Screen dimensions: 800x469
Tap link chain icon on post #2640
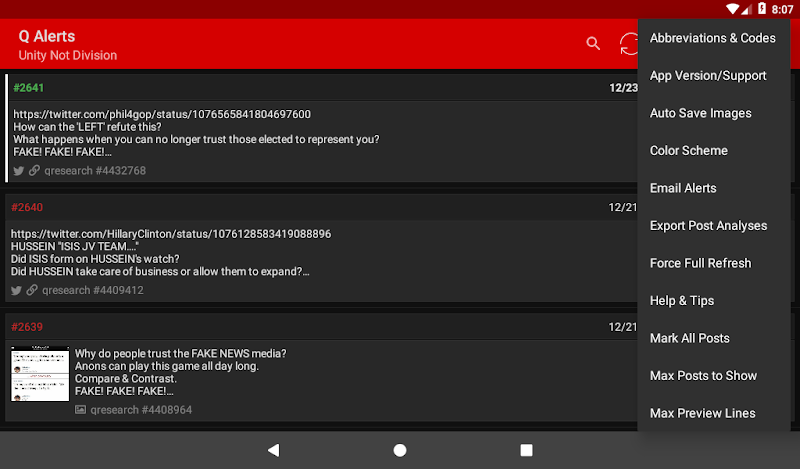point(32,290)
